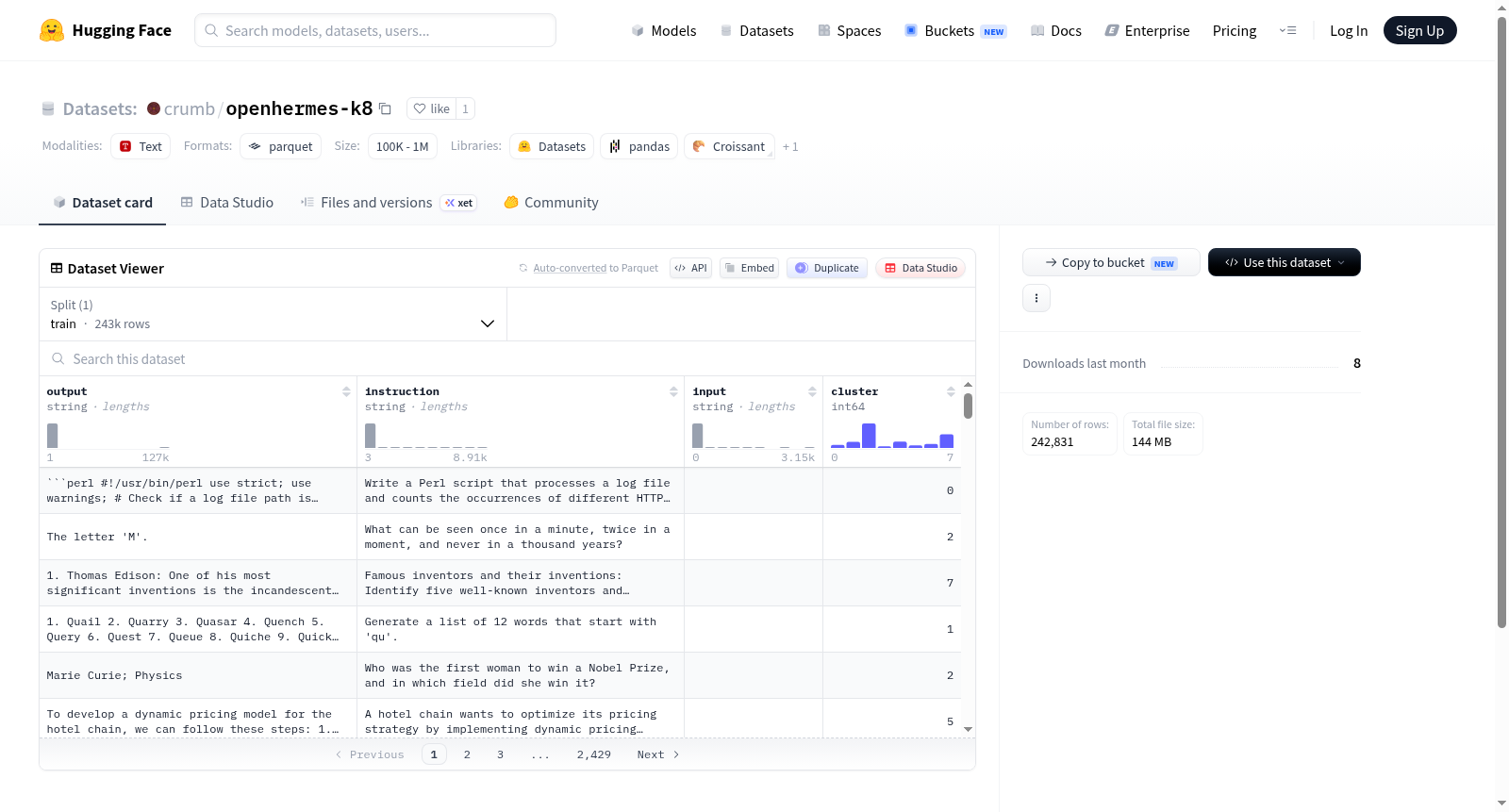This screenshot has height=812, width=1509.
Task: Select the Dataset card tab
Action: 103,202
